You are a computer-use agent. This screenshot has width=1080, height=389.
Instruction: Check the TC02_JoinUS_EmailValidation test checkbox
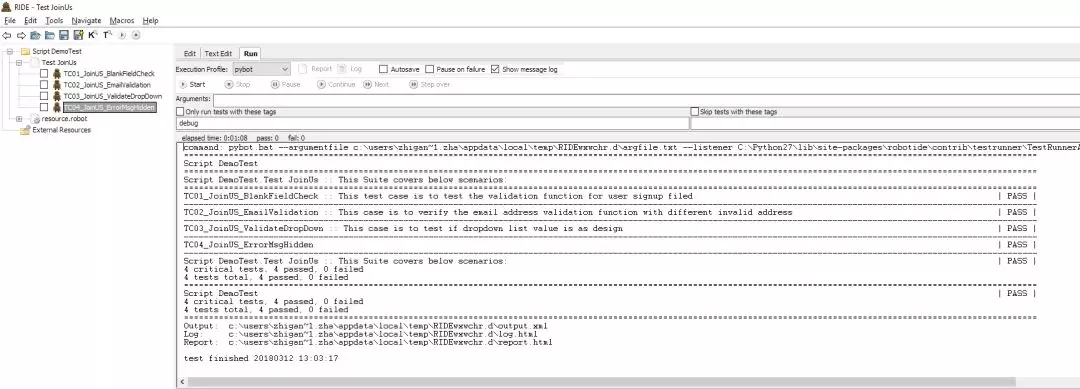(x=44, y=85)
